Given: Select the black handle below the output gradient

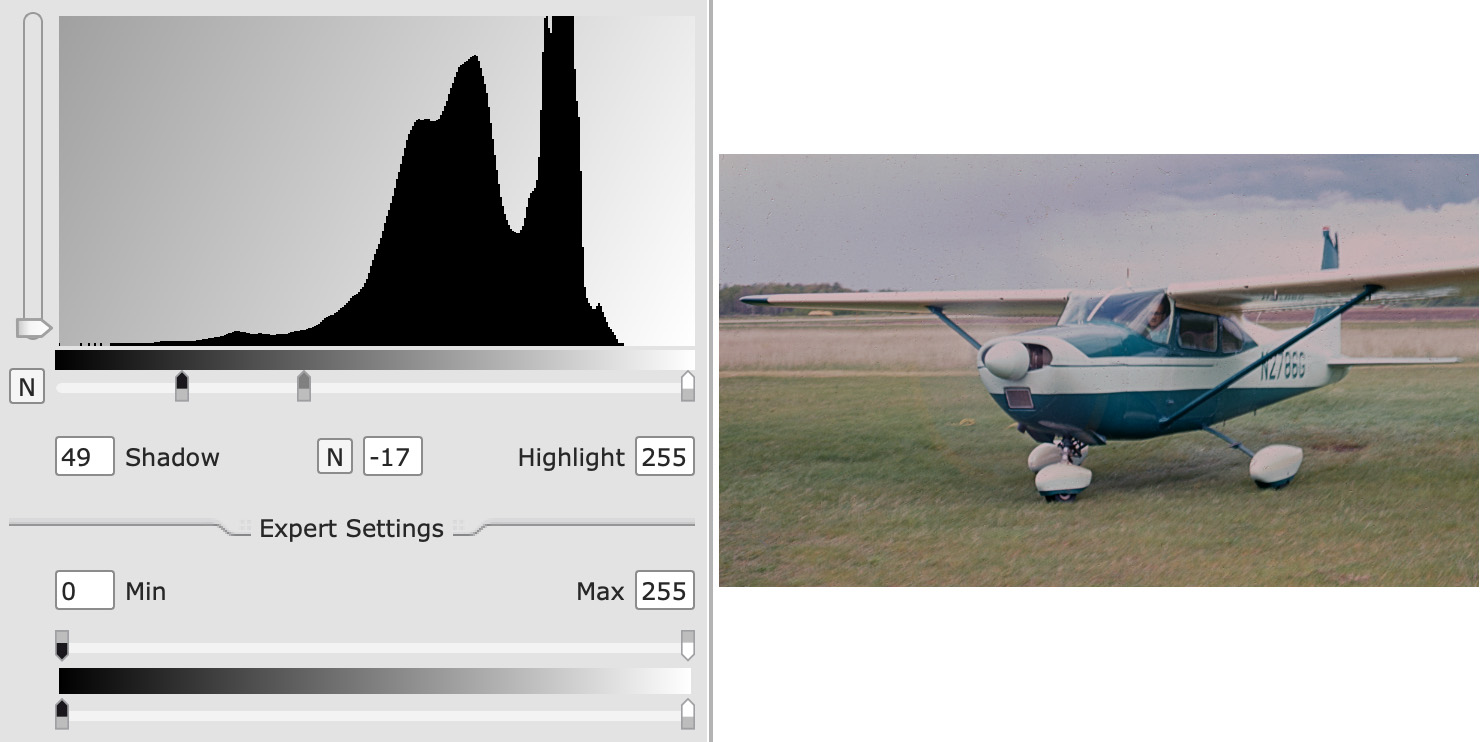Looking at the screenshot, I should (62, 714).
